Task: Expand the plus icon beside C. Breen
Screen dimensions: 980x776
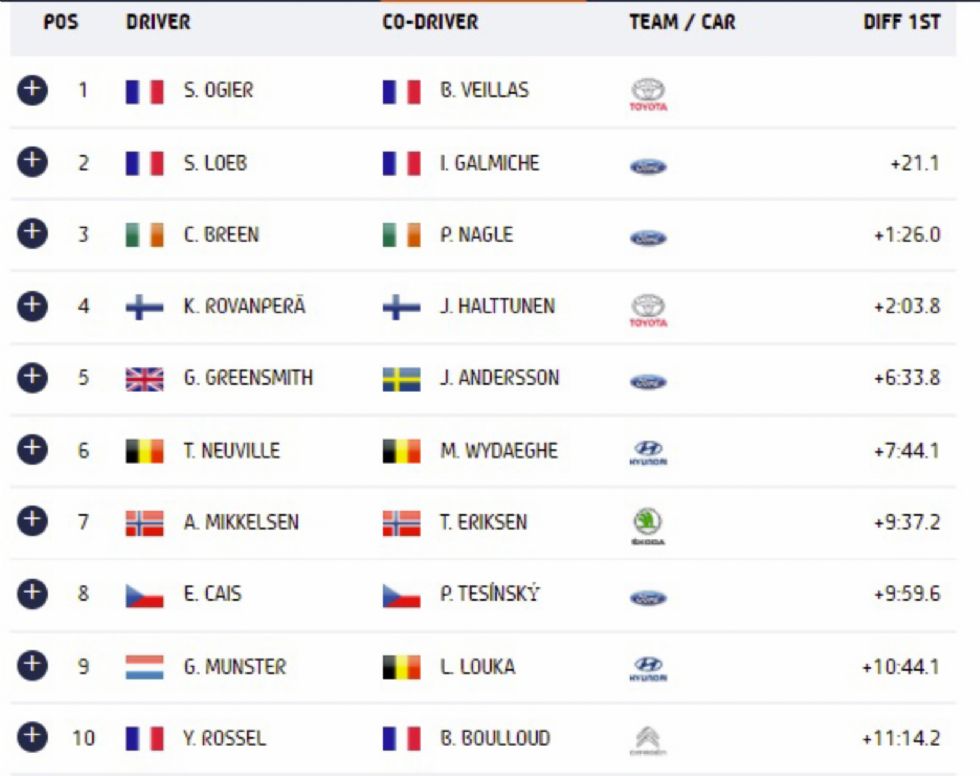Action: (32, 234)
